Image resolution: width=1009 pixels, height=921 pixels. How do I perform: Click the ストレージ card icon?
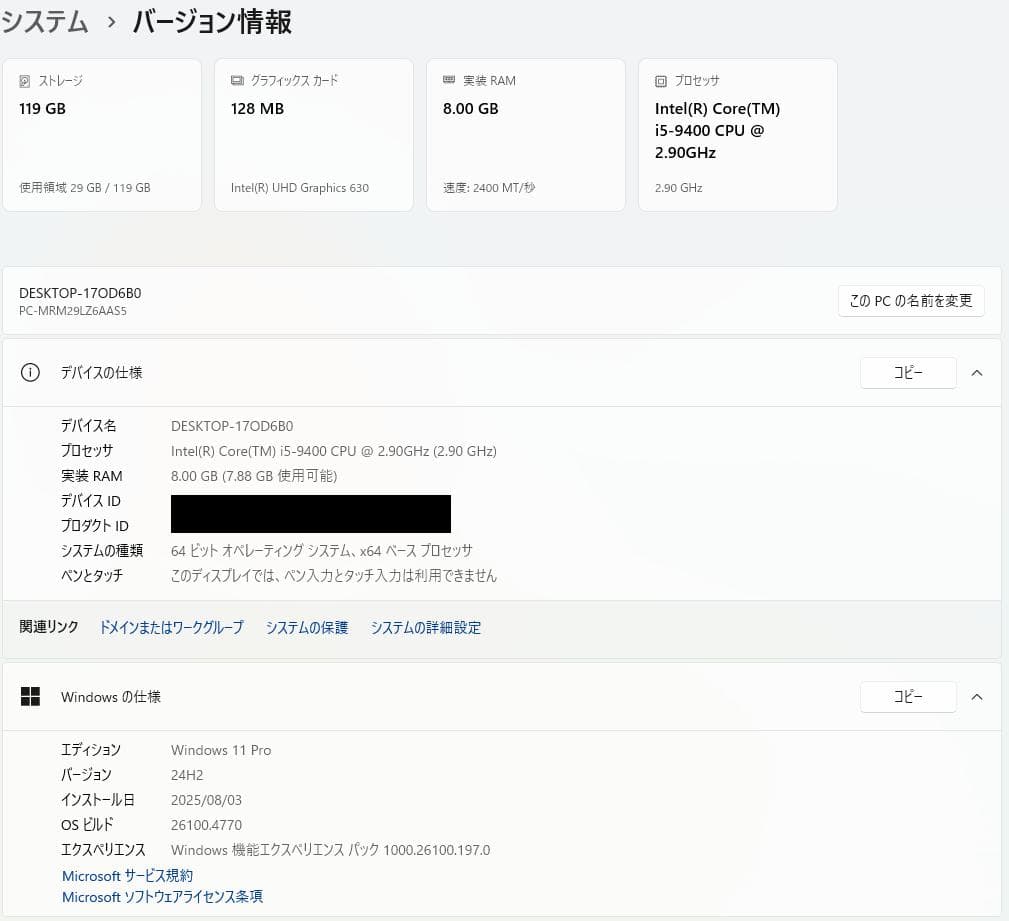point(23,81)
